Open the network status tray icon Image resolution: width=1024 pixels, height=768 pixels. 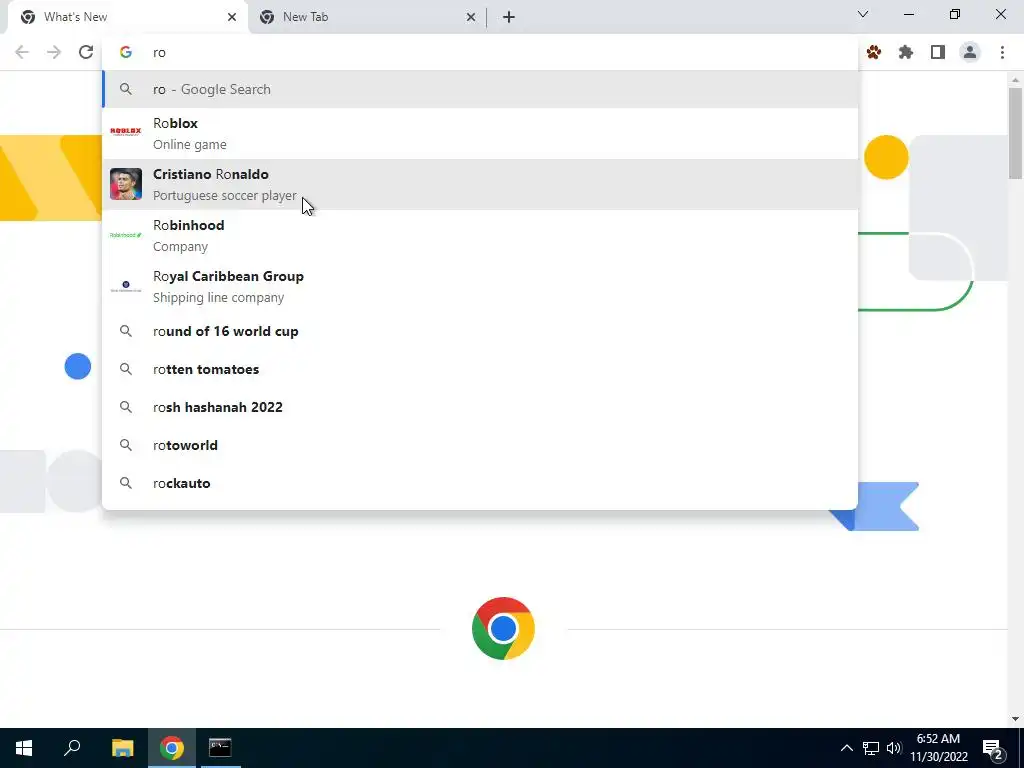click(871, 748)
